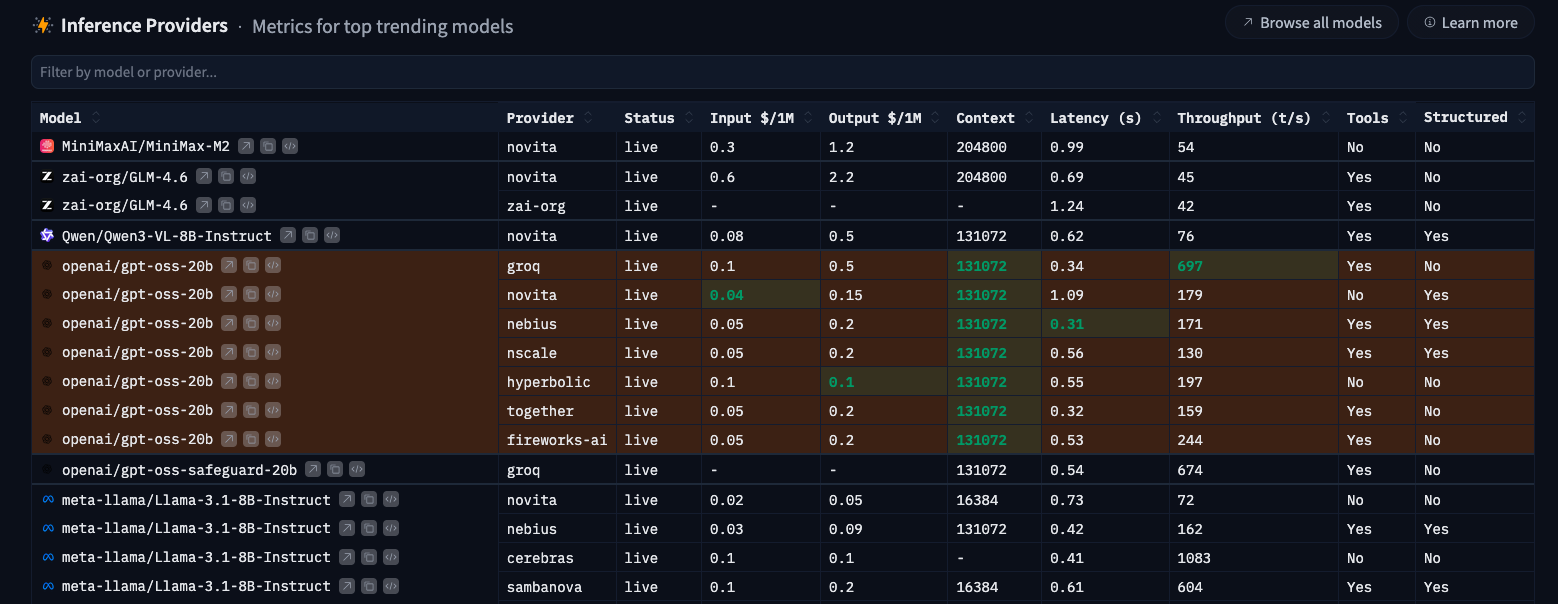The image size is (1558, 604).
Task: Click the Status column sort chevrons
Action: (x=690, y=116)
